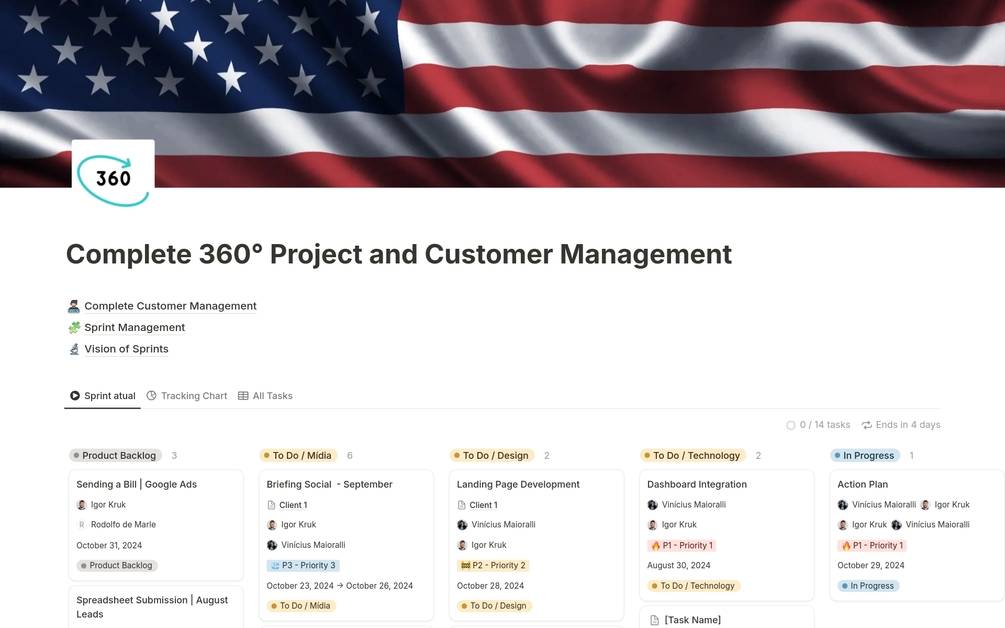Open the Vision of Sprints link
1005x628 pixels.
(x=127, y=348)
